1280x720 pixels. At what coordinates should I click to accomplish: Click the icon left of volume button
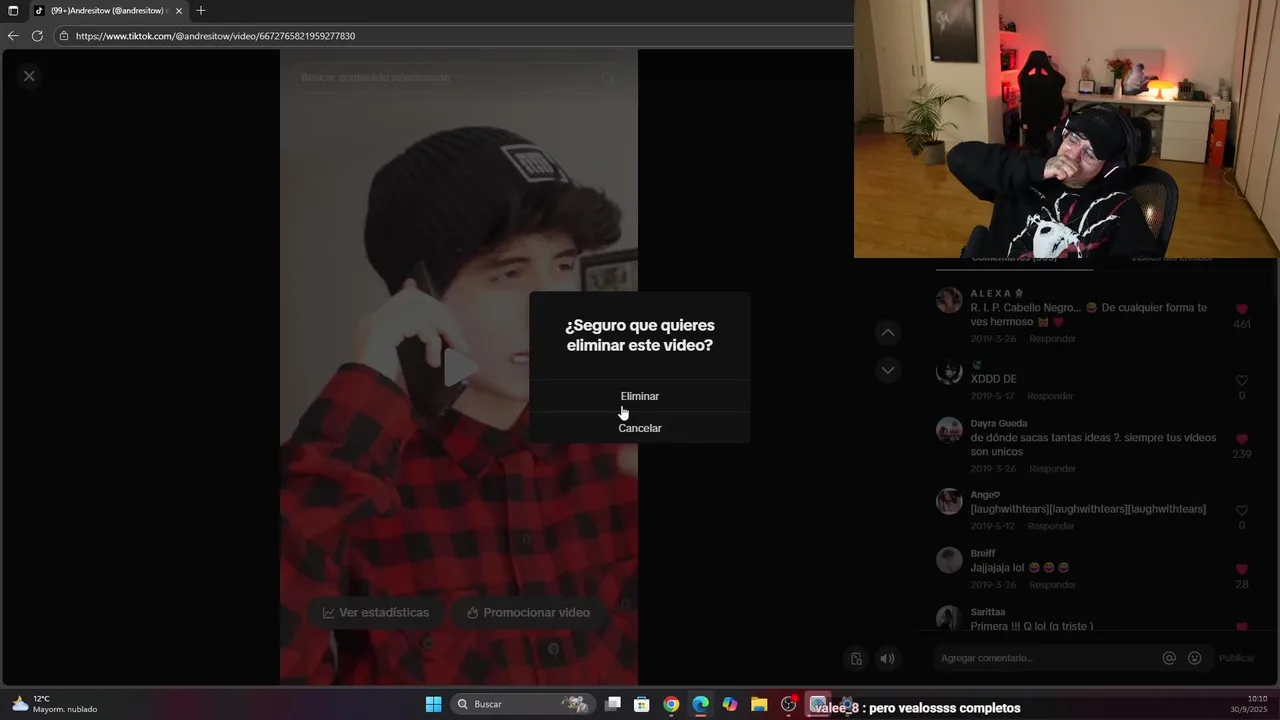pyautogui.click(x=857, y=658)
